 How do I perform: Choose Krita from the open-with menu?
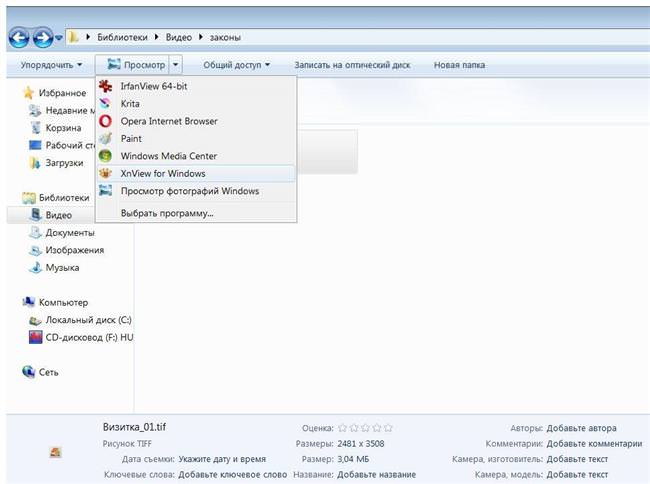(196, 104)
